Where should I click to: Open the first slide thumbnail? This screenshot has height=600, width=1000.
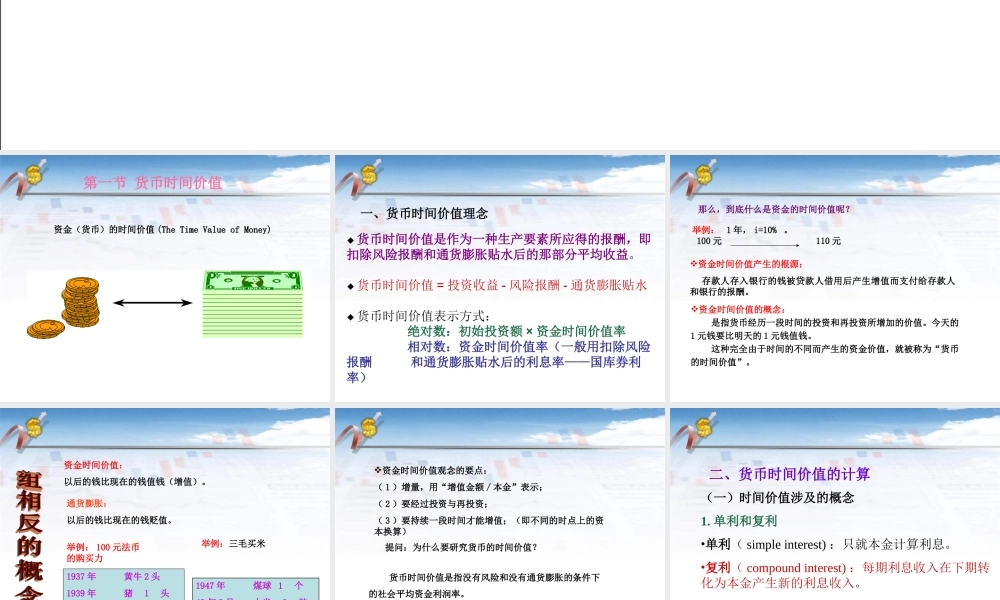tap(165, 277)
